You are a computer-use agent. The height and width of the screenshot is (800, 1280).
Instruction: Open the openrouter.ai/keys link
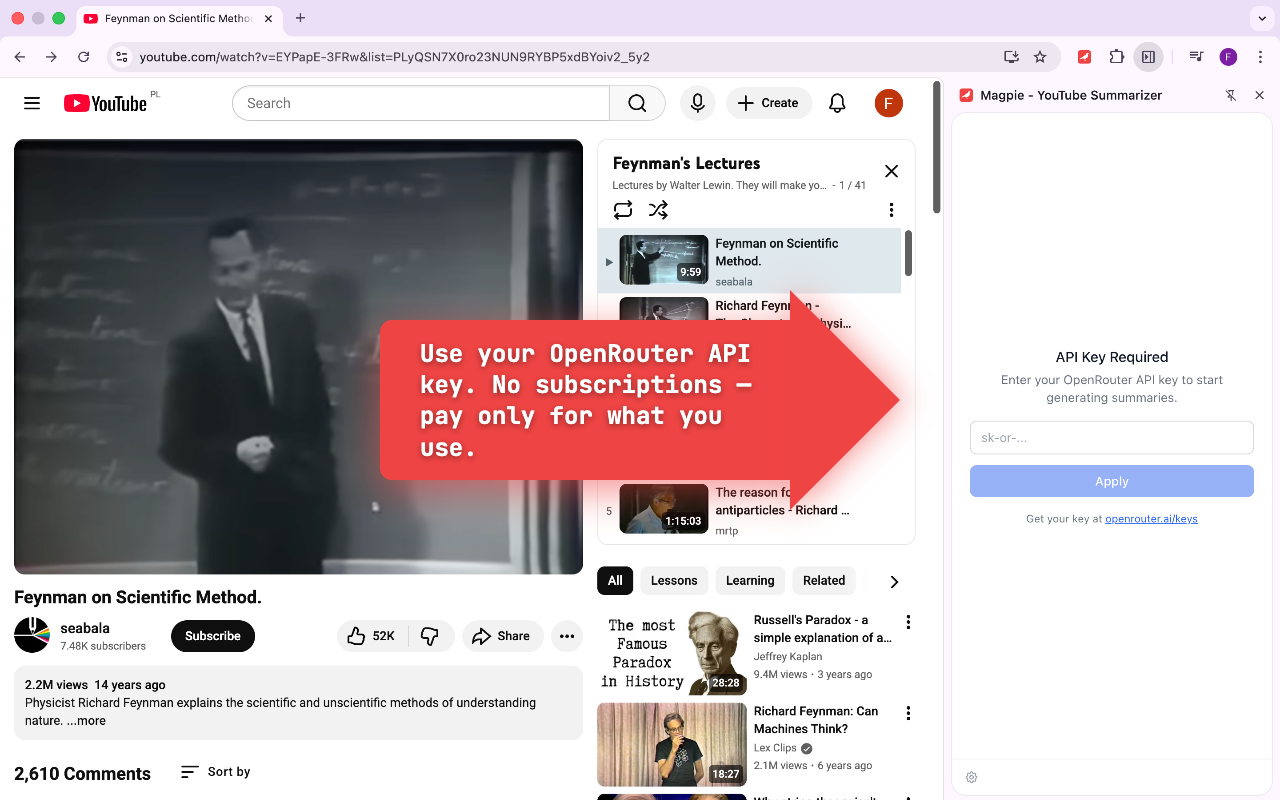[x=1151, y=518]
